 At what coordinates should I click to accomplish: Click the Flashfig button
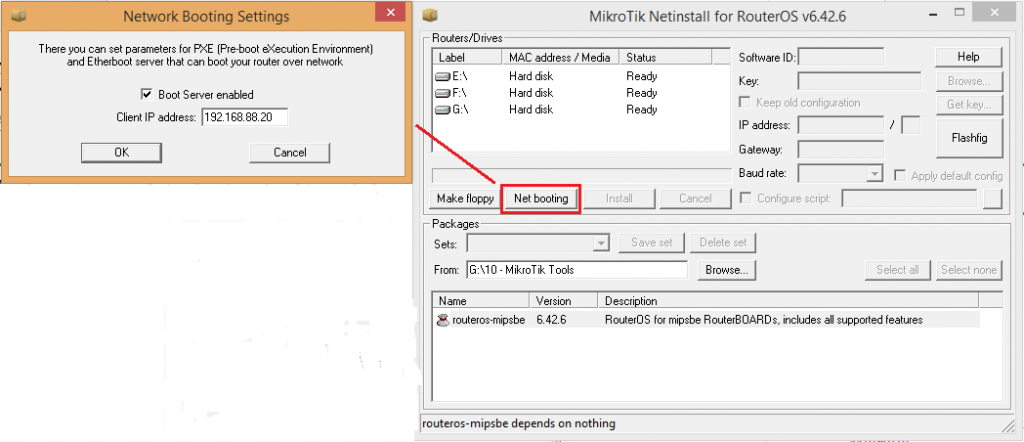pos(969,138)
